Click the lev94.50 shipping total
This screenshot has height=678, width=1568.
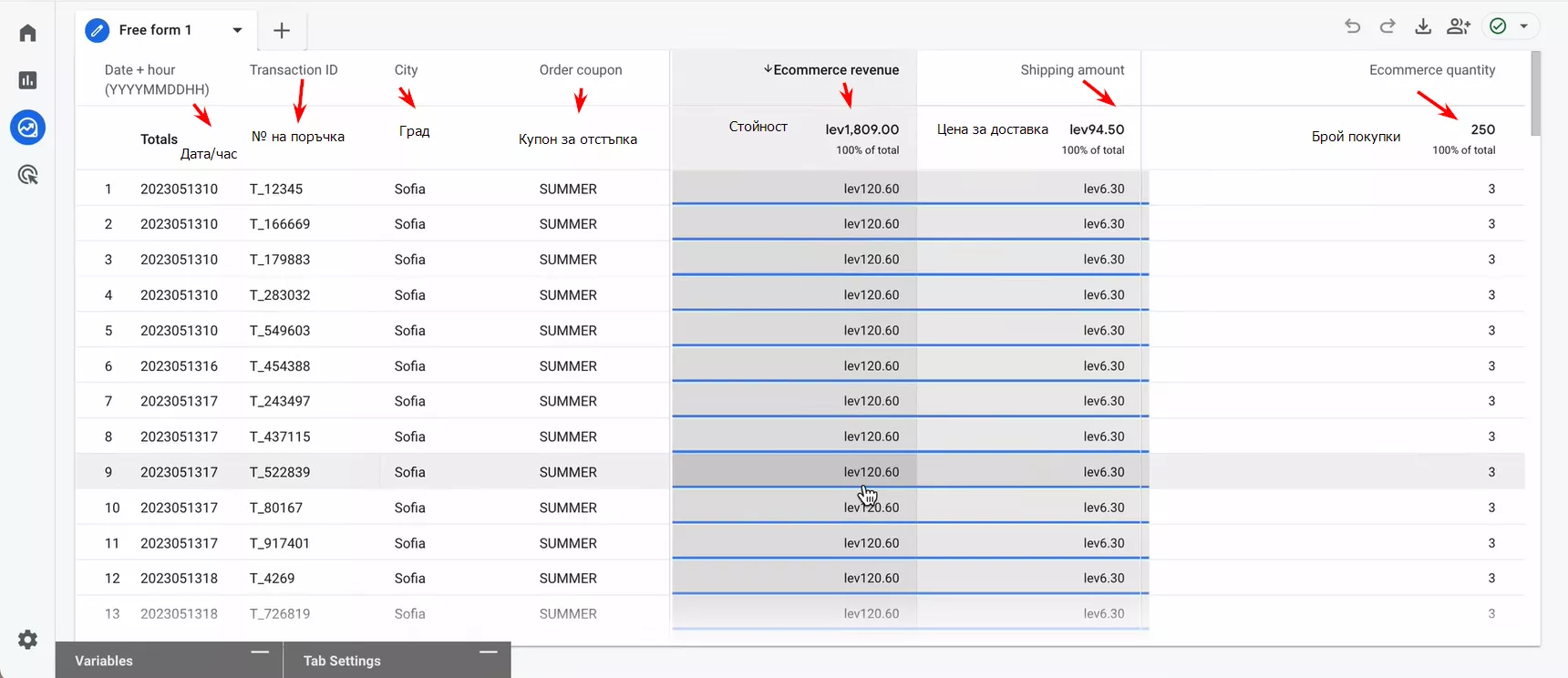coord(1097,129)
